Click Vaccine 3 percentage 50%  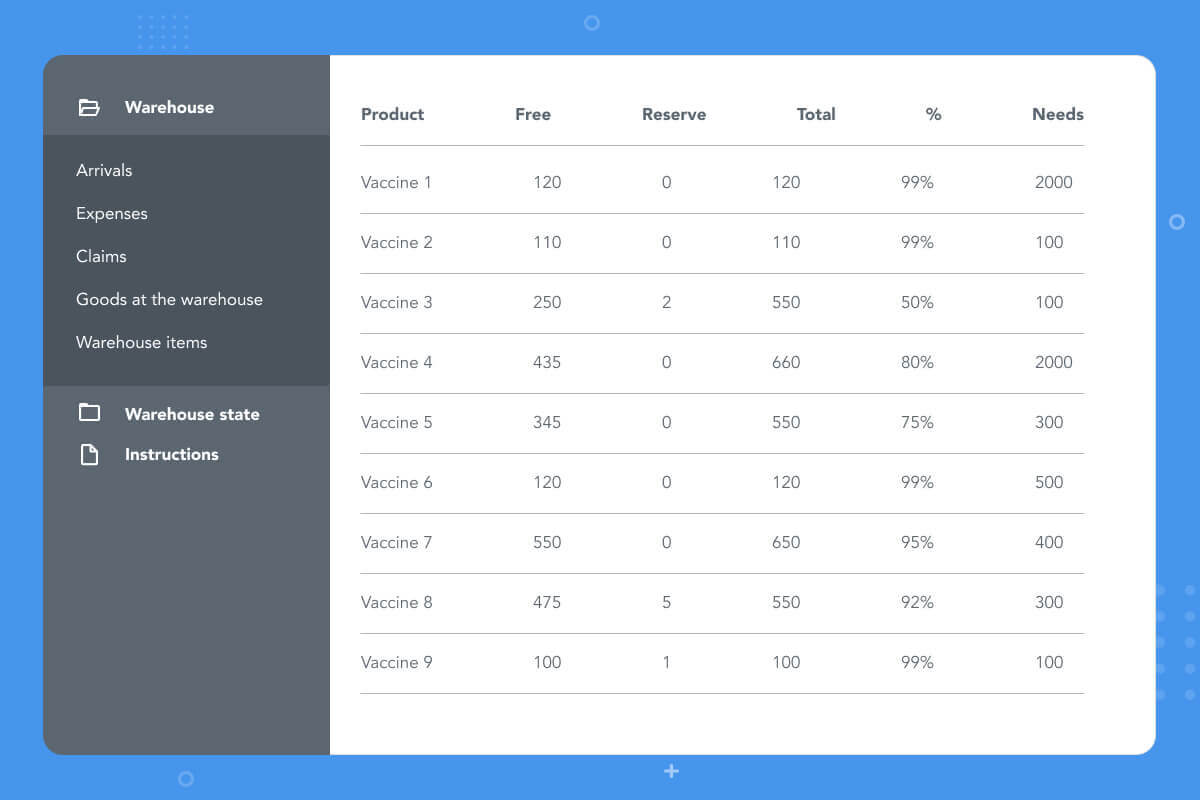click(x=917, y=302)
